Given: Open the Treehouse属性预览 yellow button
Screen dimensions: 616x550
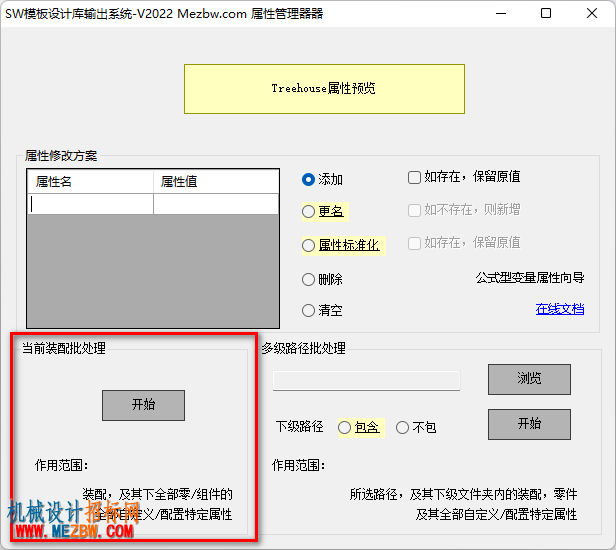Looking at the screenshot, I should (324, 89).
